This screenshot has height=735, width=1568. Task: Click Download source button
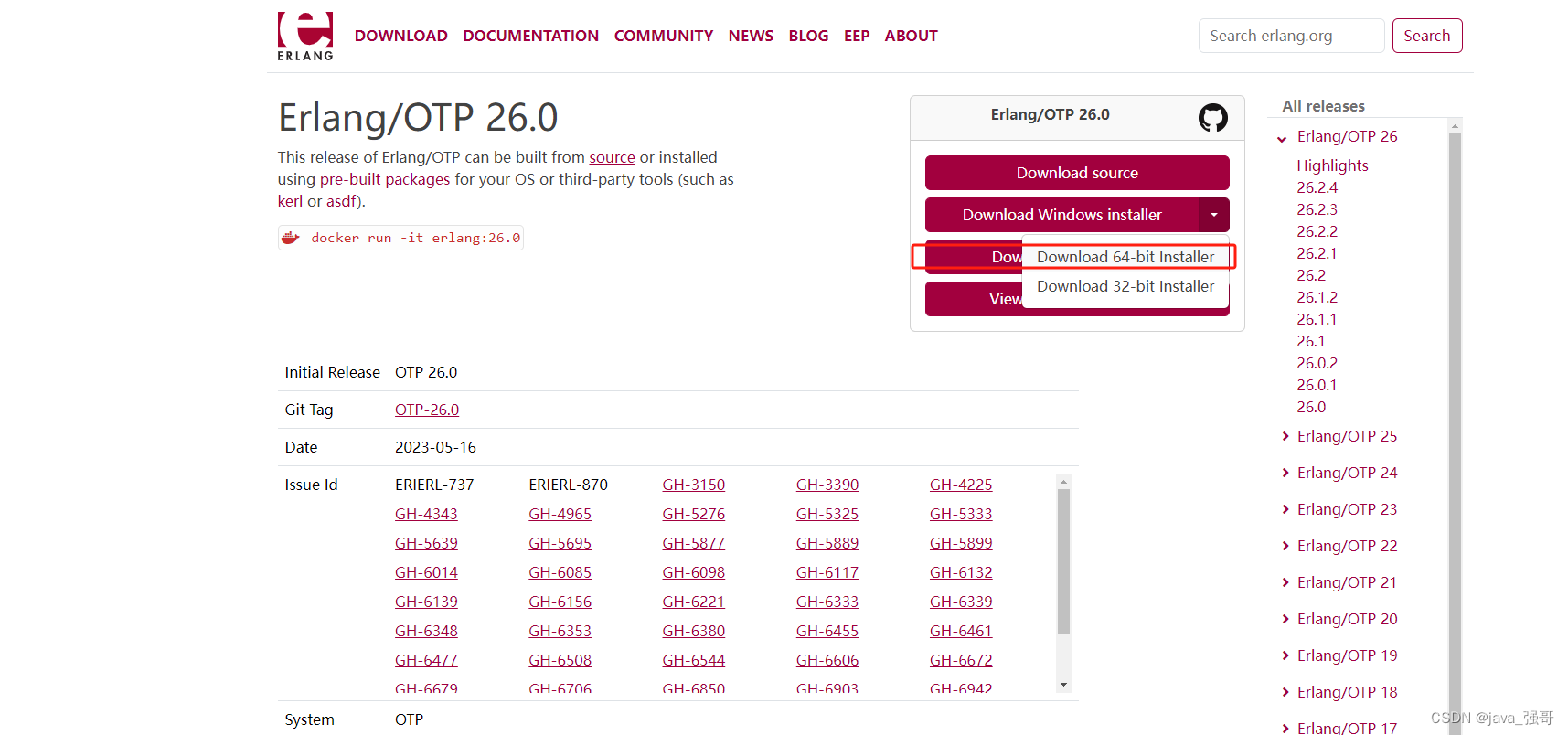1077,173
